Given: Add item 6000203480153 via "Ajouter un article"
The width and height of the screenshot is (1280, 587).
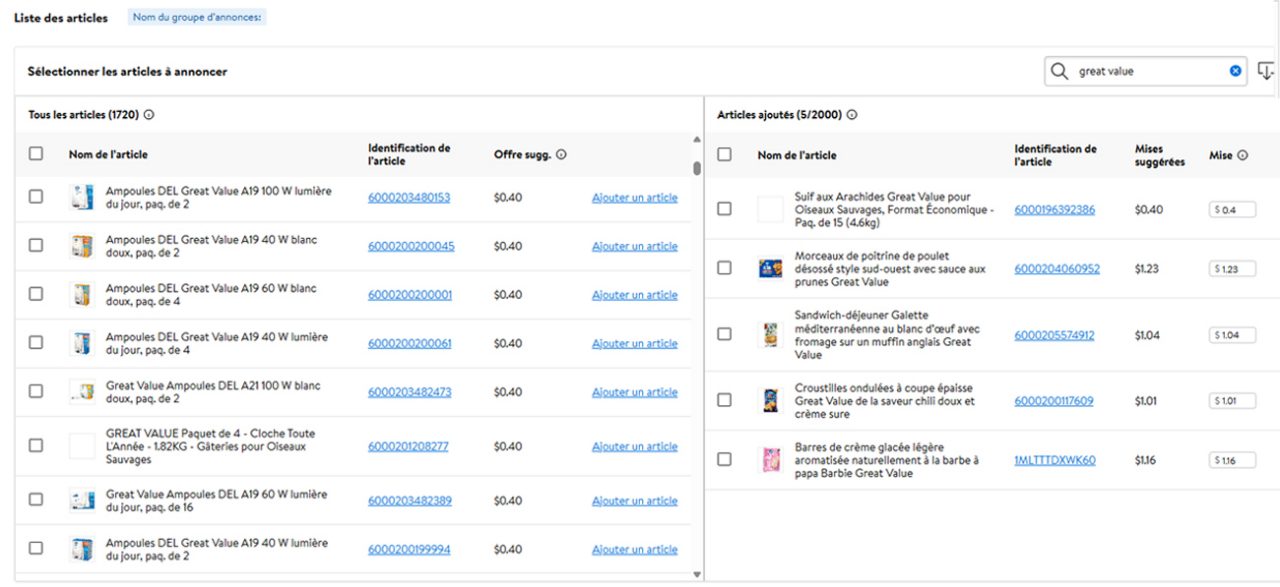Looking at the screenshot, I should (x=635, y=198).
